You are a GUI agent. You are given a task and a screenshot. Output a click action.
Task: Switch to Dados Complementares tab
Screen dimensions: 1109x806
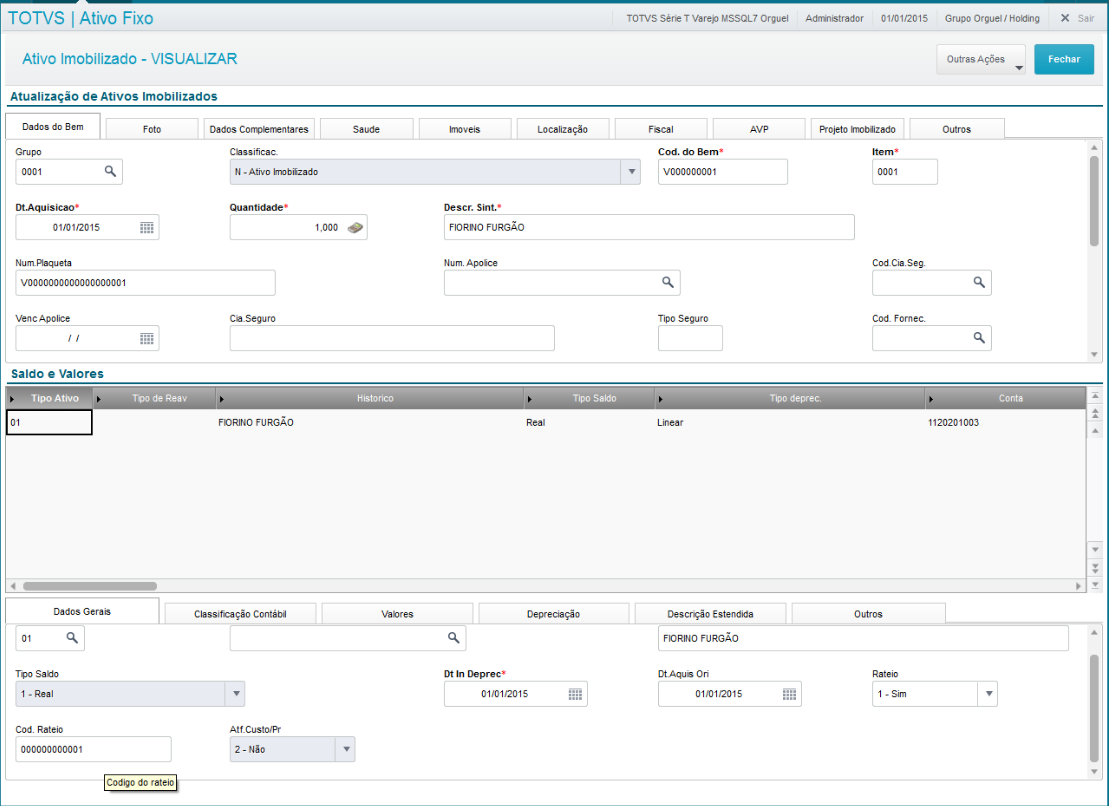259,129
